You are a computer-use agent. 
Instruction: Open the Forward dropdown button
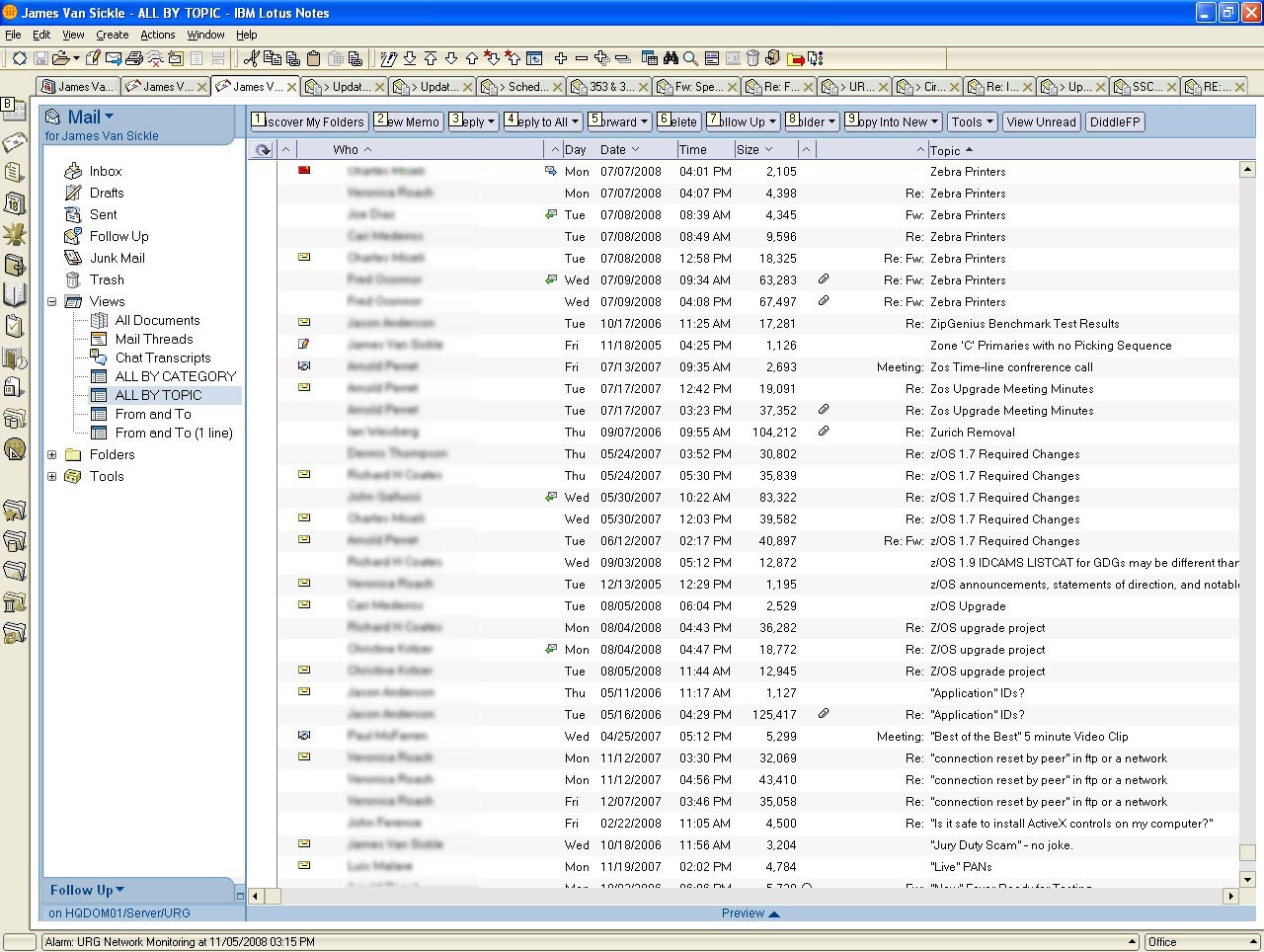coord(619,121)
